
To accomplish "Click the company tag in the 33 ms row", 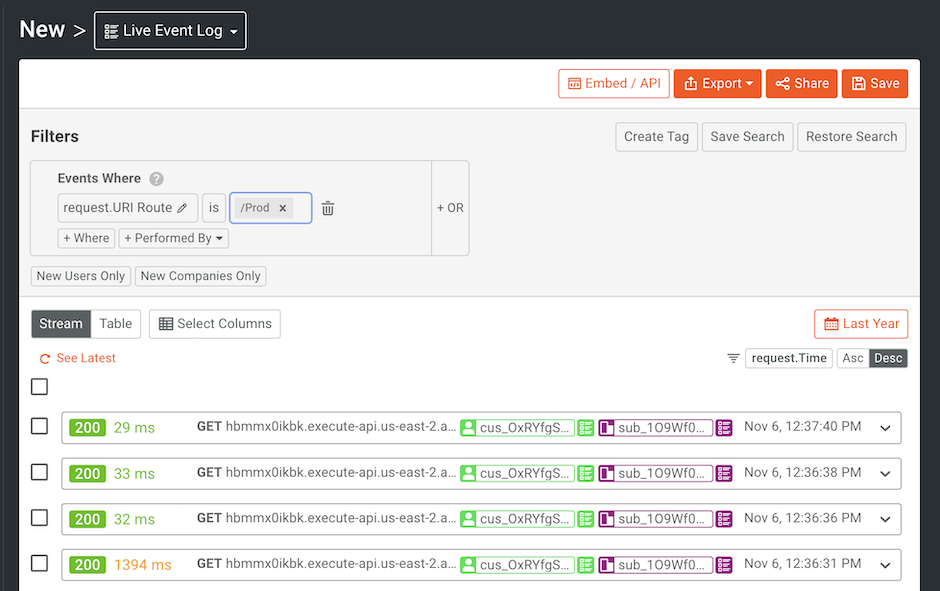I will click(x=656, y=474).
